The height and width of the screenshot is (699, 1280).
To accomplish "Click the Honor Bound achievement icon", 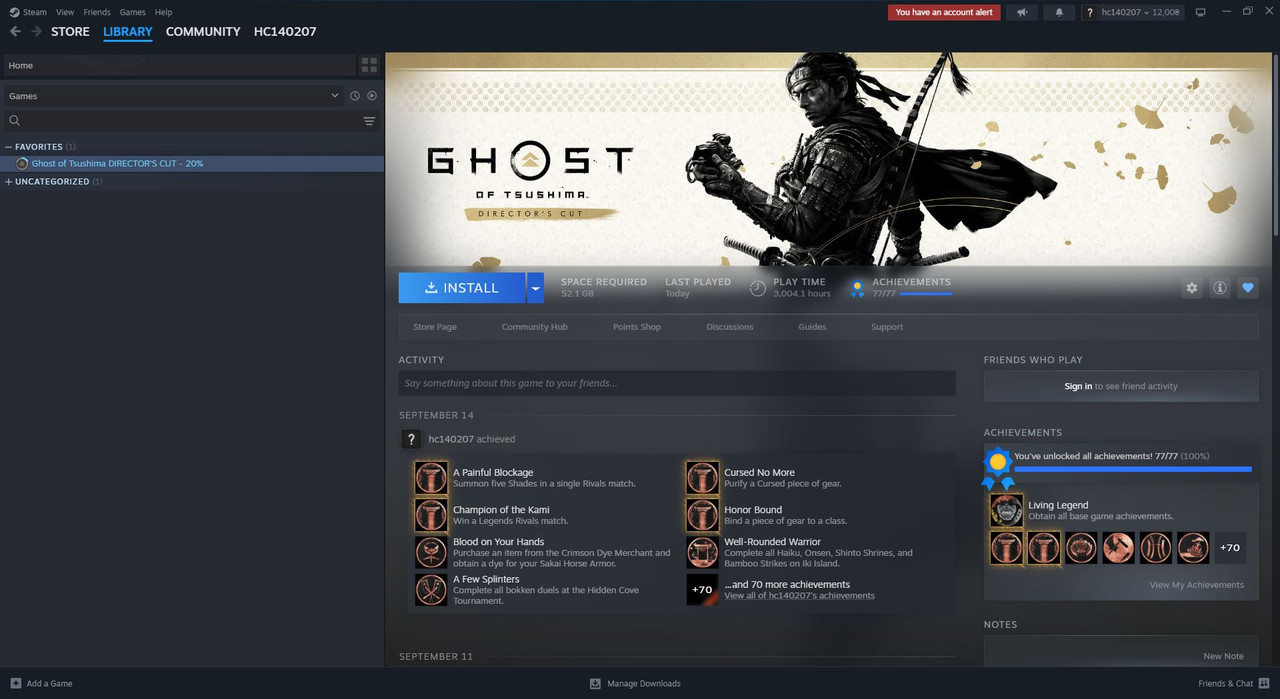I will (x=702, y=515).
